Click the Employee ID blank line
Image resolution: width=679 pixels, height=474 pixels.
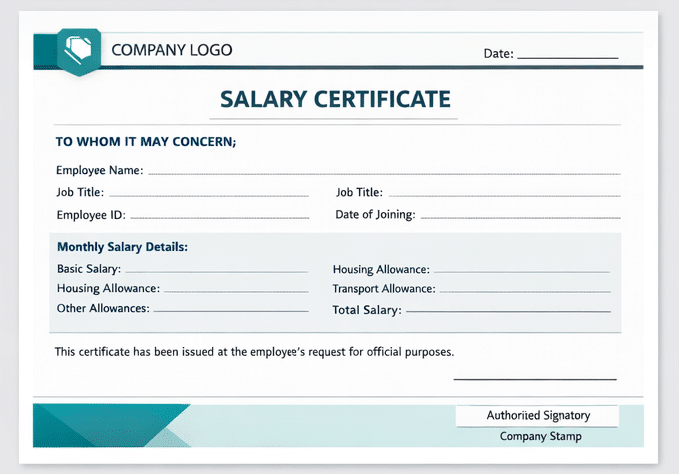pos(220,218)
